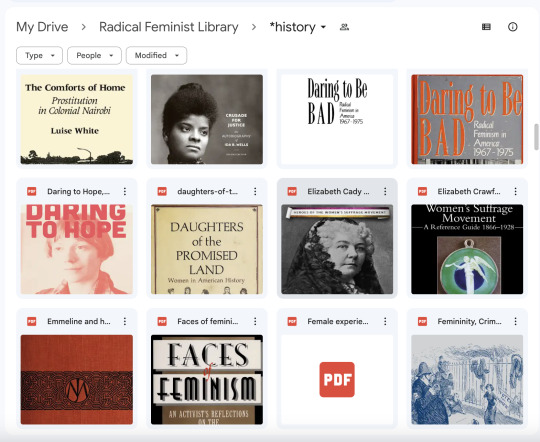Image resolution: width=540 pixels, height=442 pixels.
Task: Open Faces of Feminism cover thumbnail
Action: coord(207,379)
